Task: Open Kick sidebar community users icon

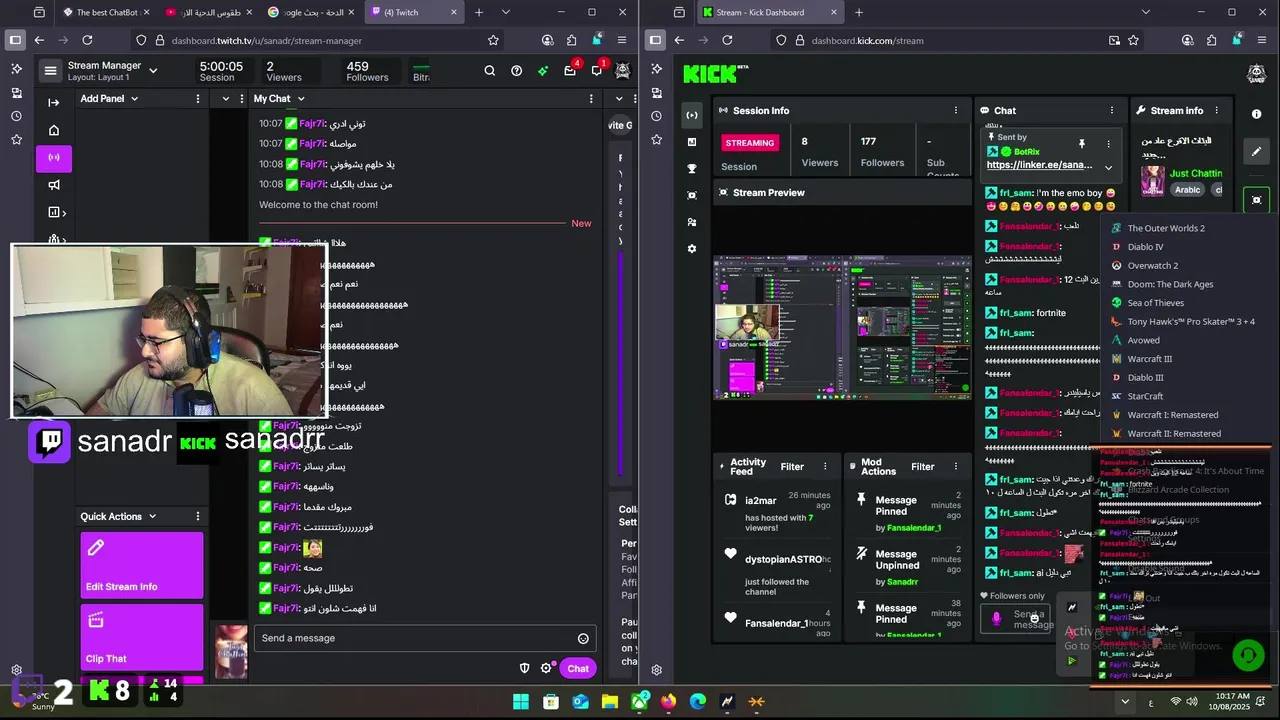Action: [x=691, y=222]
